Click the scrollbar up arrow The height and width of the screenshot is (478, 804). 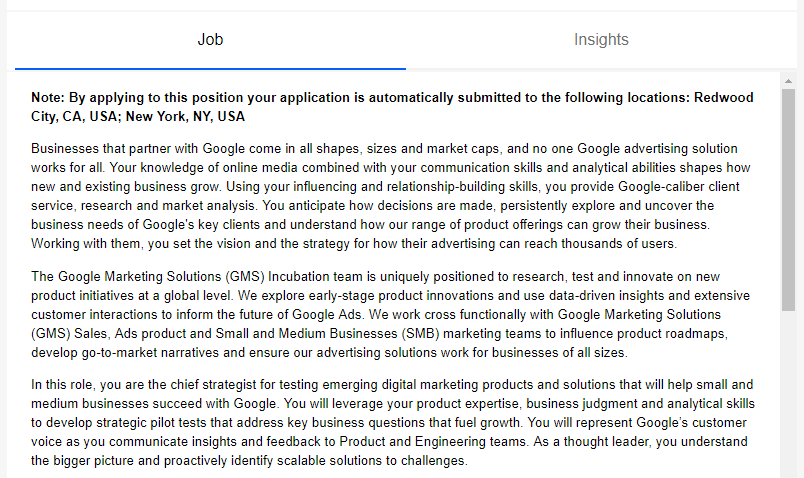pos(788,79)
